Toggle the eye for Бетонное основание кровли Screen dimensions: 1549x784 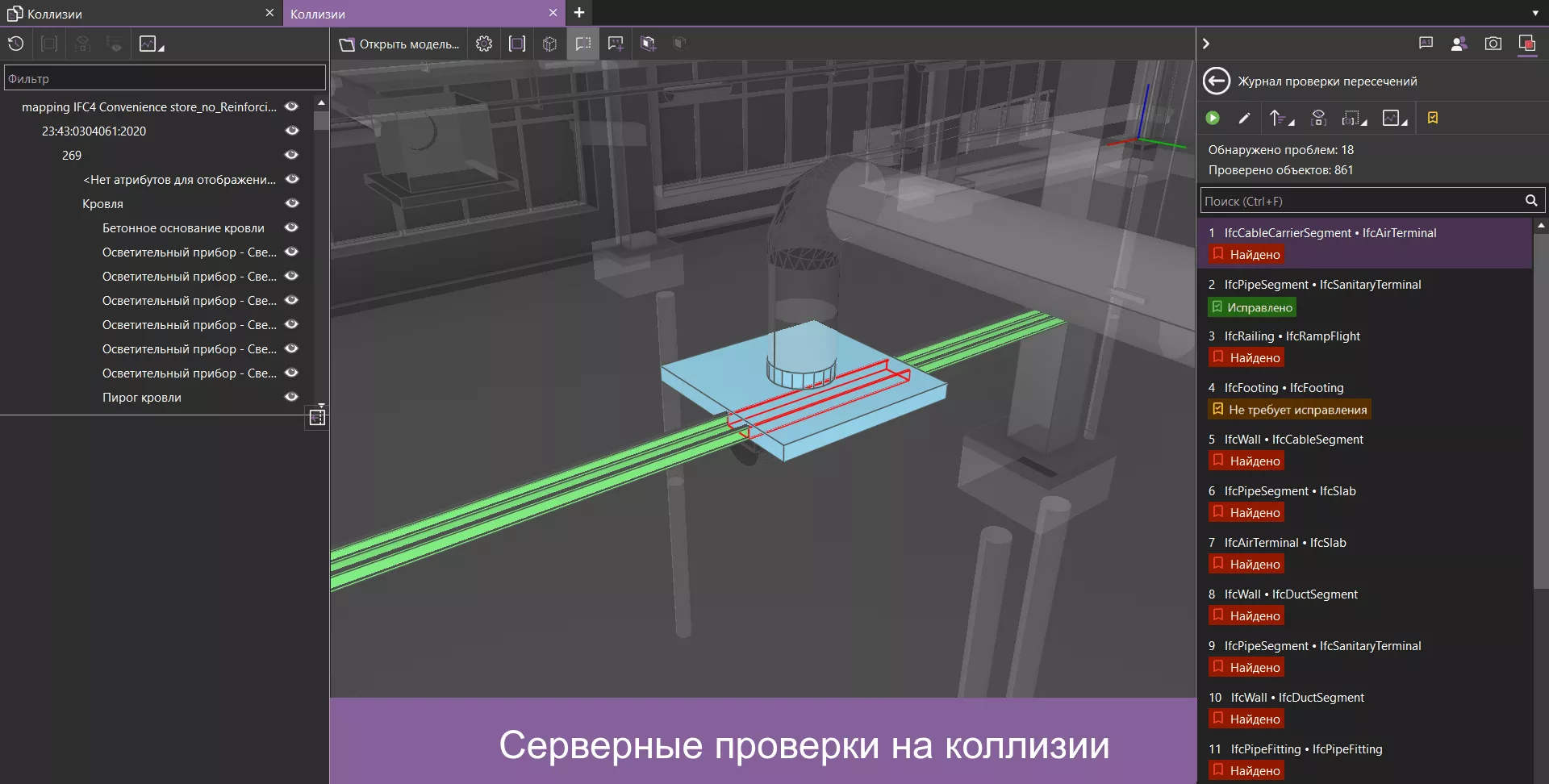pyautogui.click(x=291, y=227)
